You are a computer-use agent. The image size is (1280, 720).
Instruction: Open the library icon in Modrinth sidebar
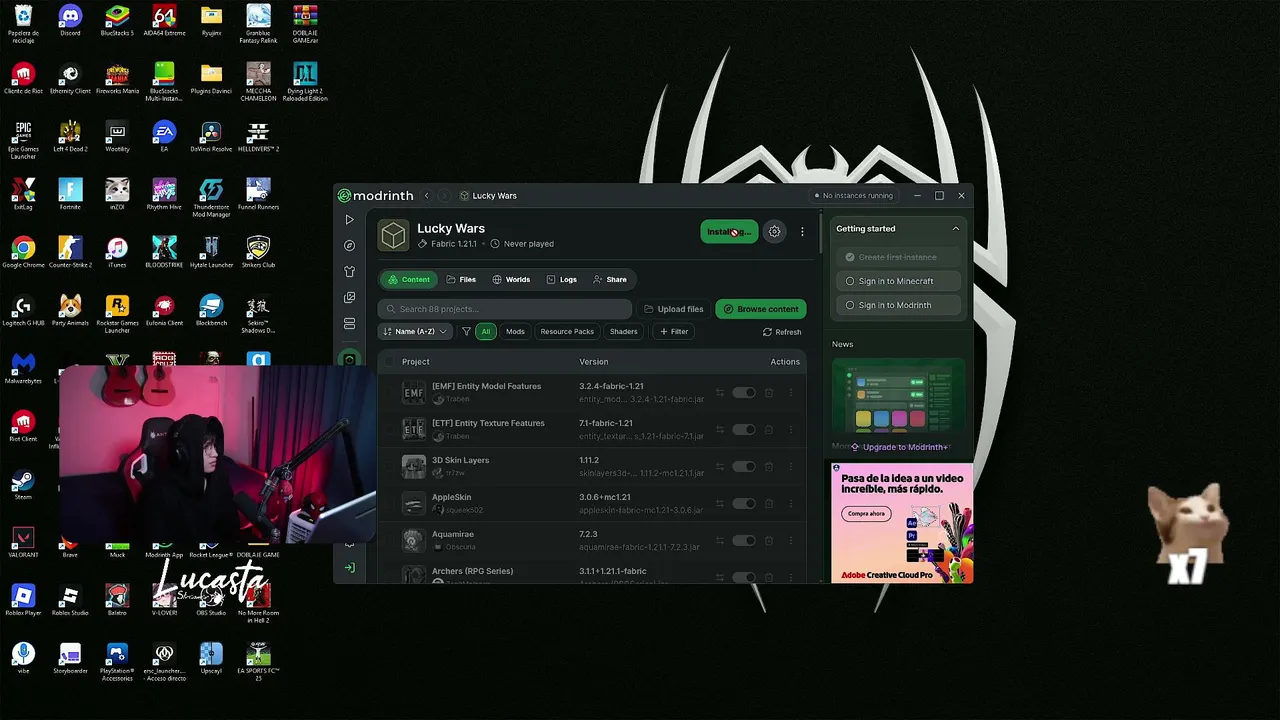point(349,297)
